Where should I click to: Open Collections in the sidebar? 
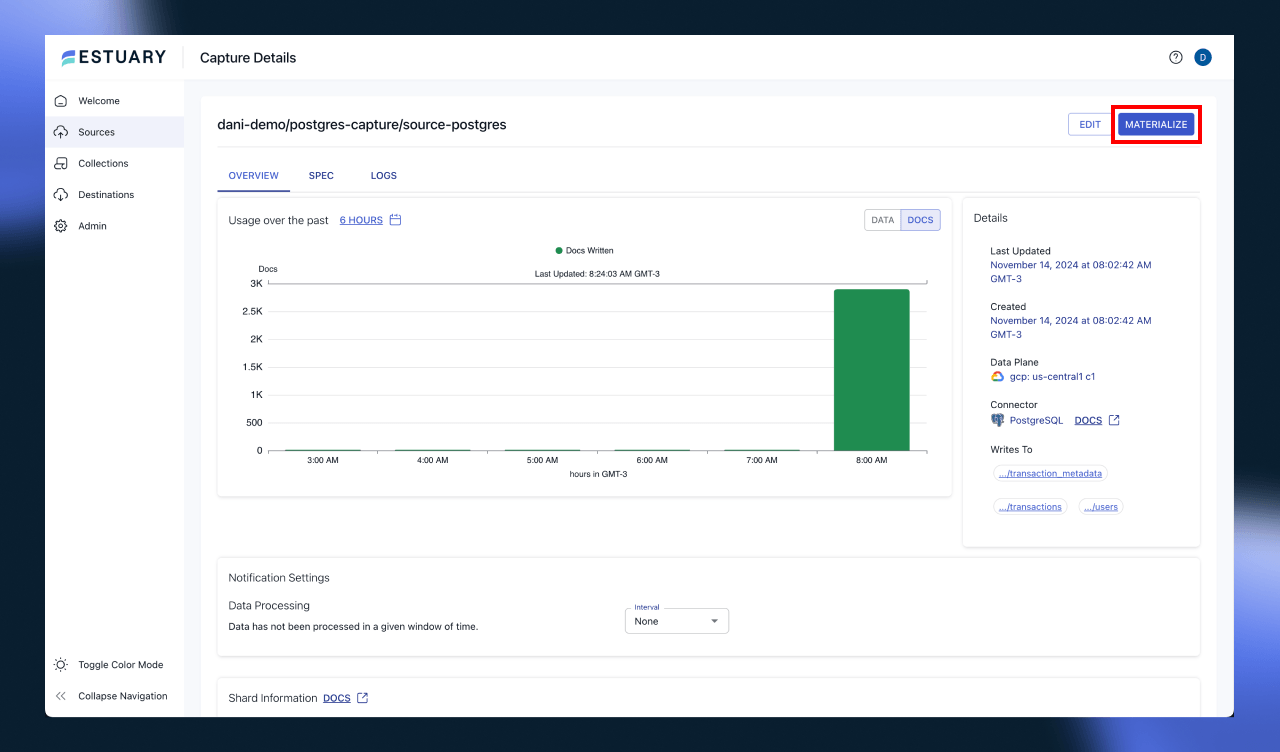pos(114,163)
